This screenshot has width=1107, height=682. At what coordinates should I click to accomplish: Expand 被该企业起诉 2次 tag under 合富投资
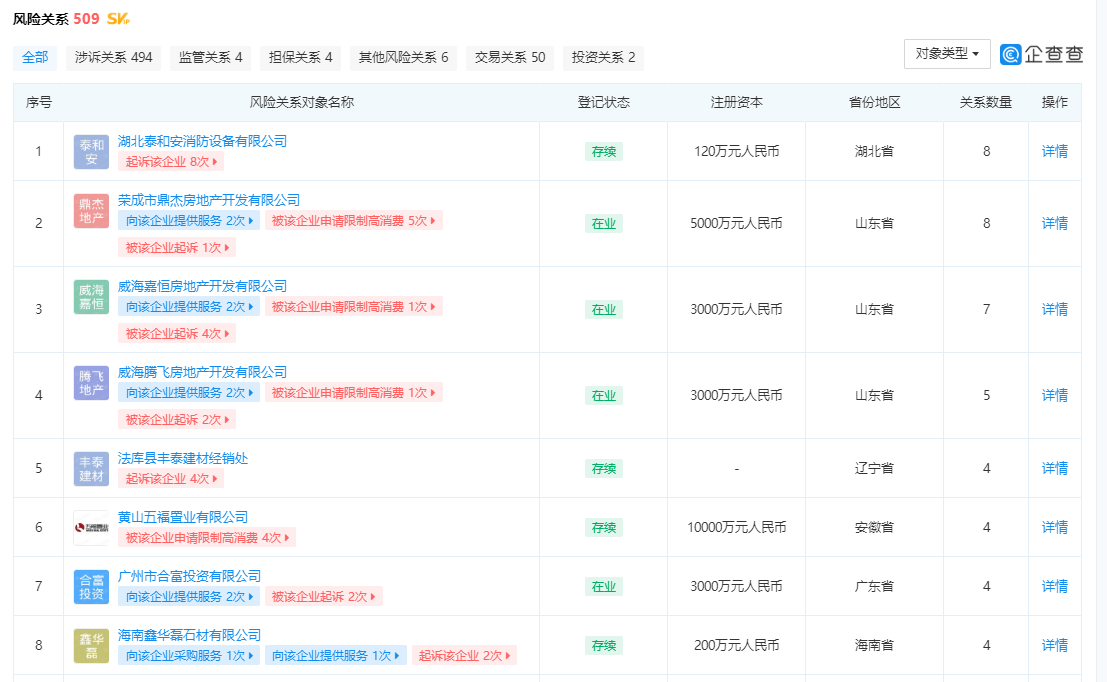(x=323, y=597)
